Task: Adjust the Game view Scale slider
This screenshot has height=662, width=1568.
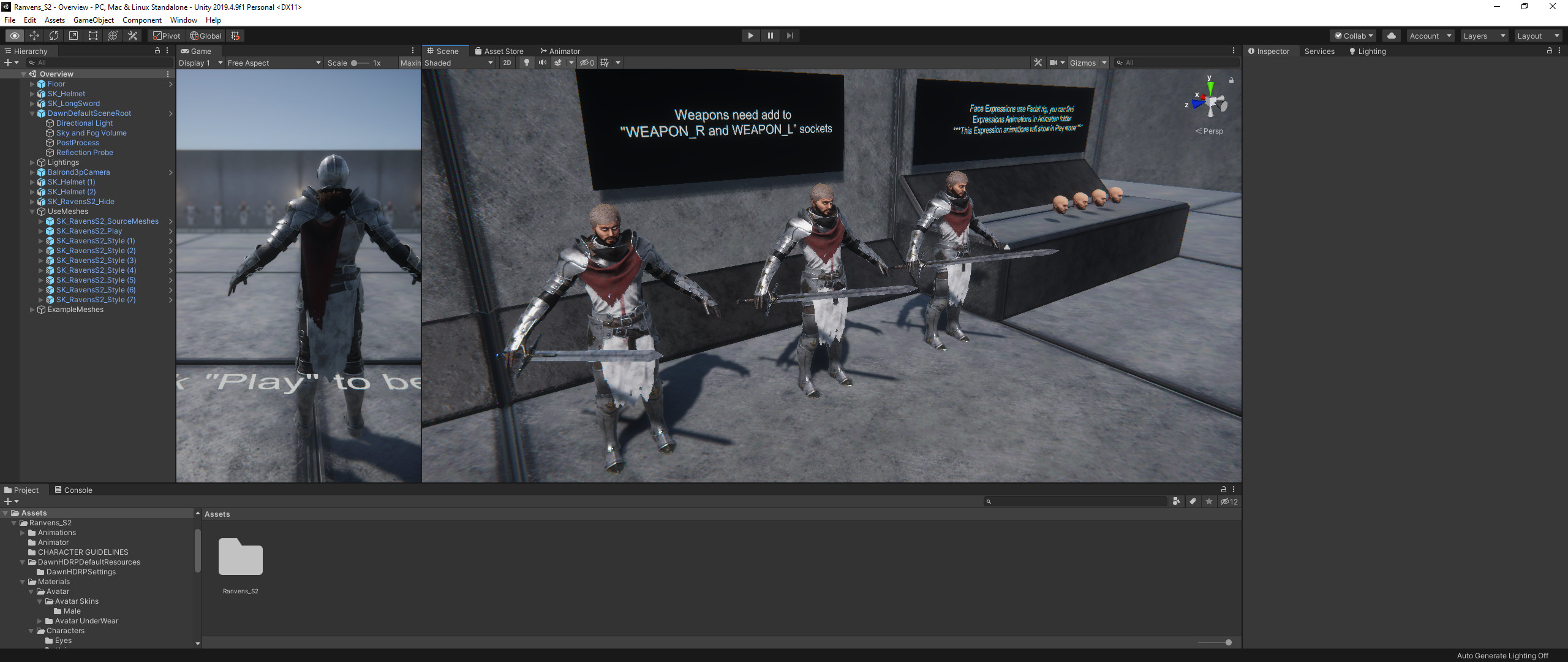Action: [x=360, y=63]
